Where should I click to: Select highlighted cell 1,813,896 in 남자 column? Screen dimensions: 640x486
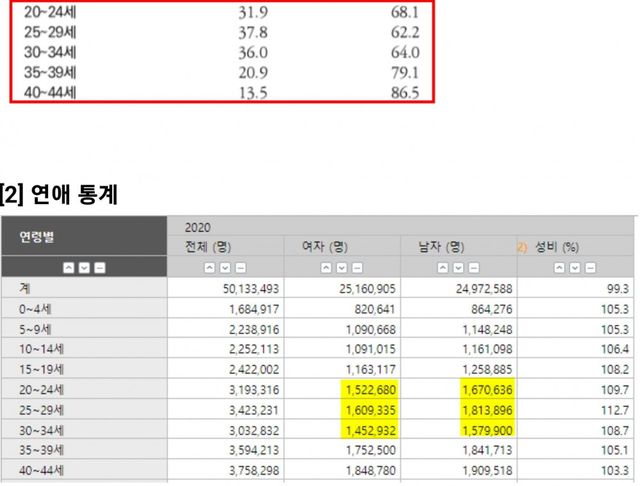[x=488, y=409]
